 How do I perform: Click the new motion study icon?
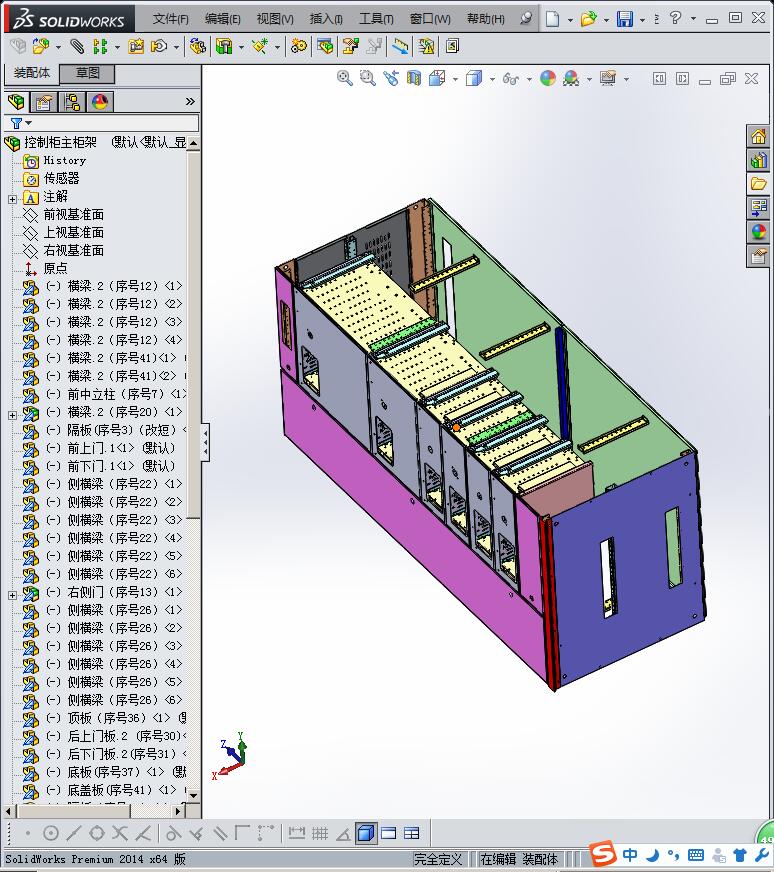pyautogui.click(x=299, y=46)
